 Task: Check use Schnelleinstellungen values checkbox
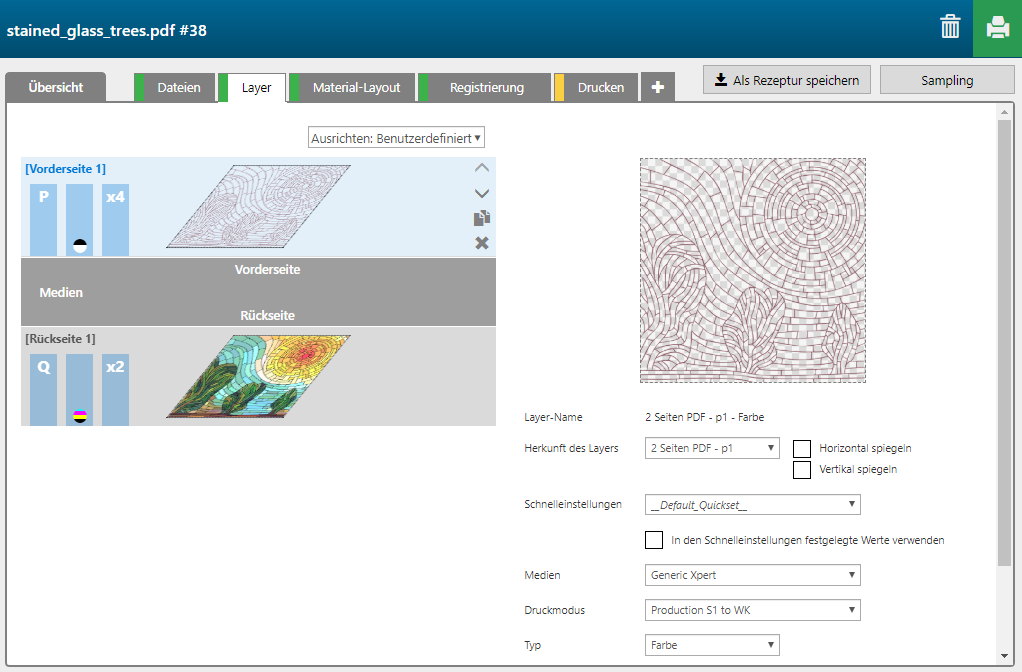coord(654,540)
